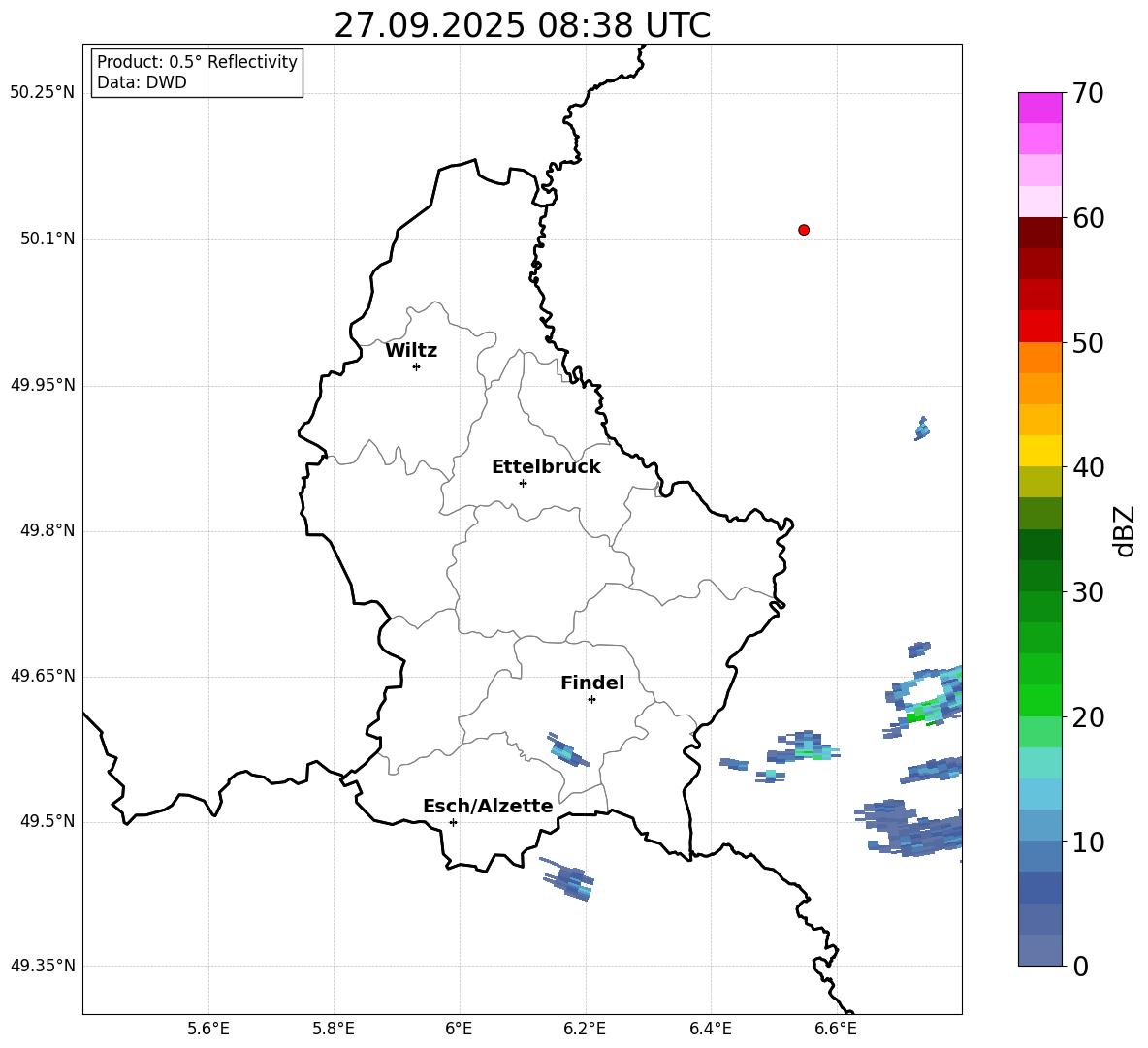Click the 30 value on the colorbar
1148x1048 pixels.
(x=1088, y=592)
